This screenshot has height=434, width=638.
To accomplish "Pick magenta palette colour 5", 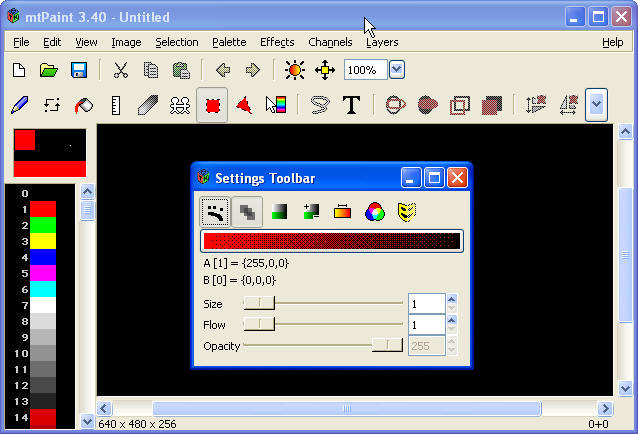I will tap(43, 273).
